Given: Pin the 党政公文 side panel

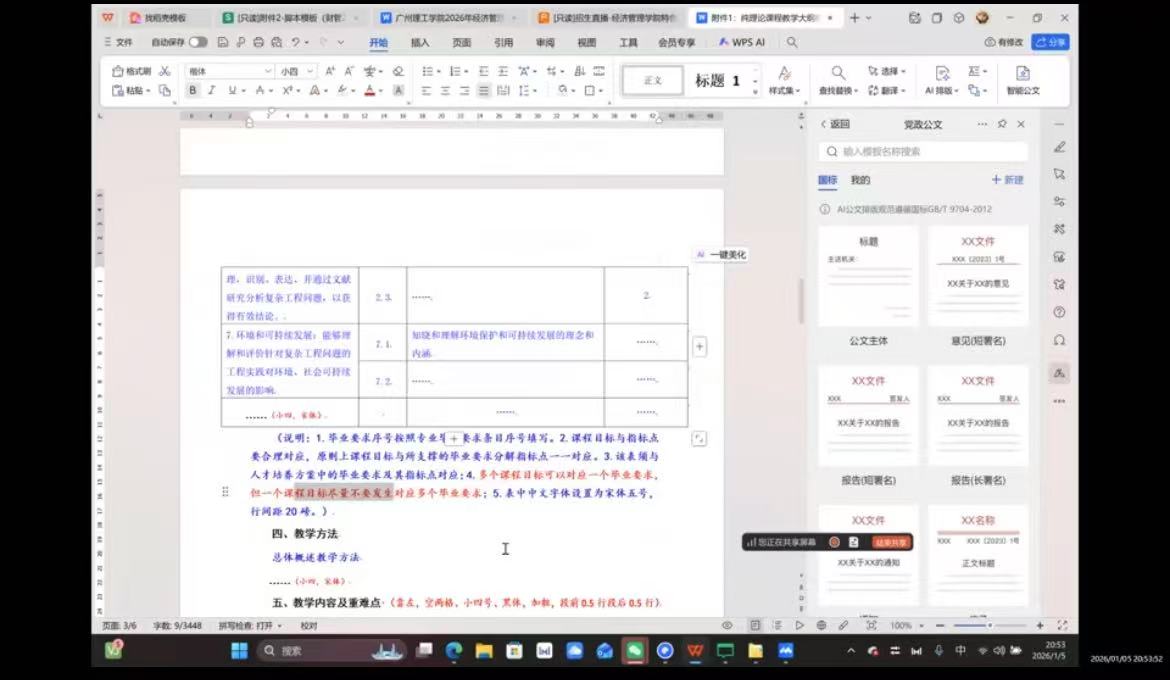Looking at the screenshot, I should click(x=1002, y=124).
